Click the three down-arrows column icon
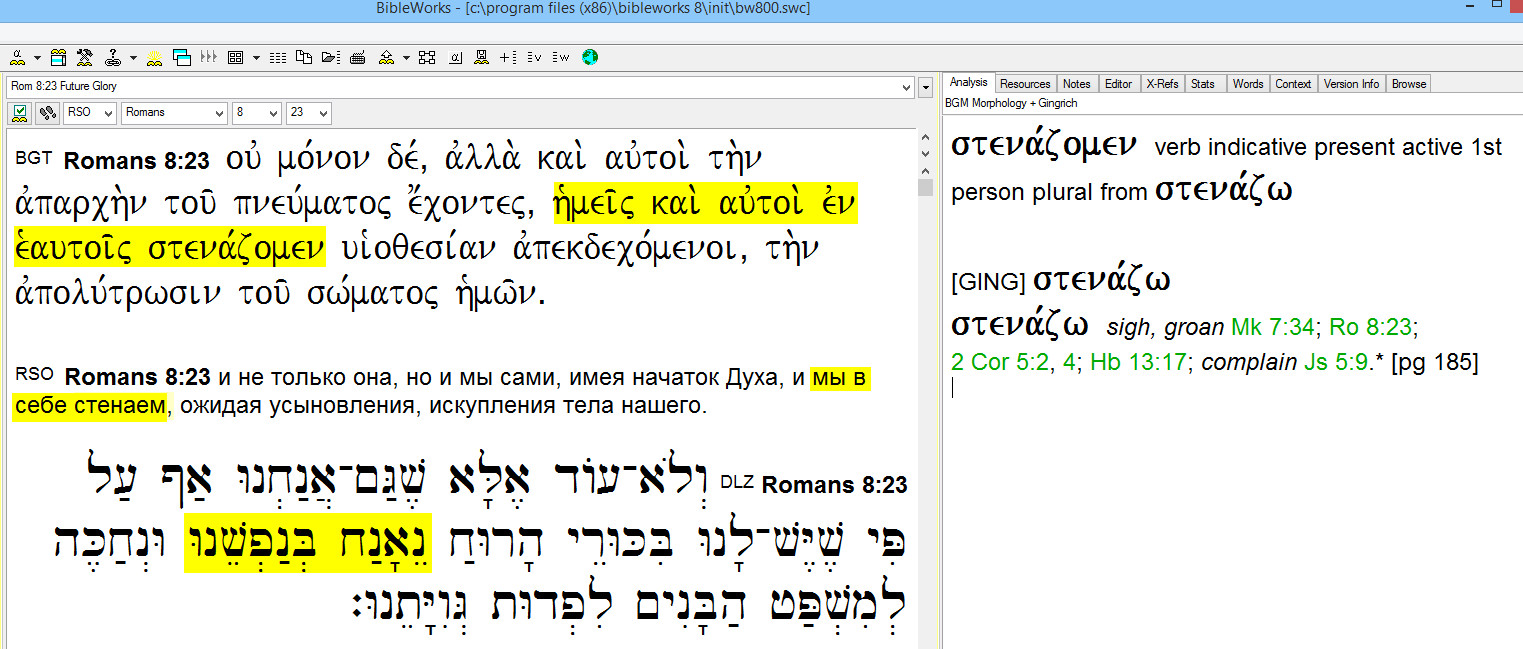This screenshot has width=1523, height=649. 208,57
